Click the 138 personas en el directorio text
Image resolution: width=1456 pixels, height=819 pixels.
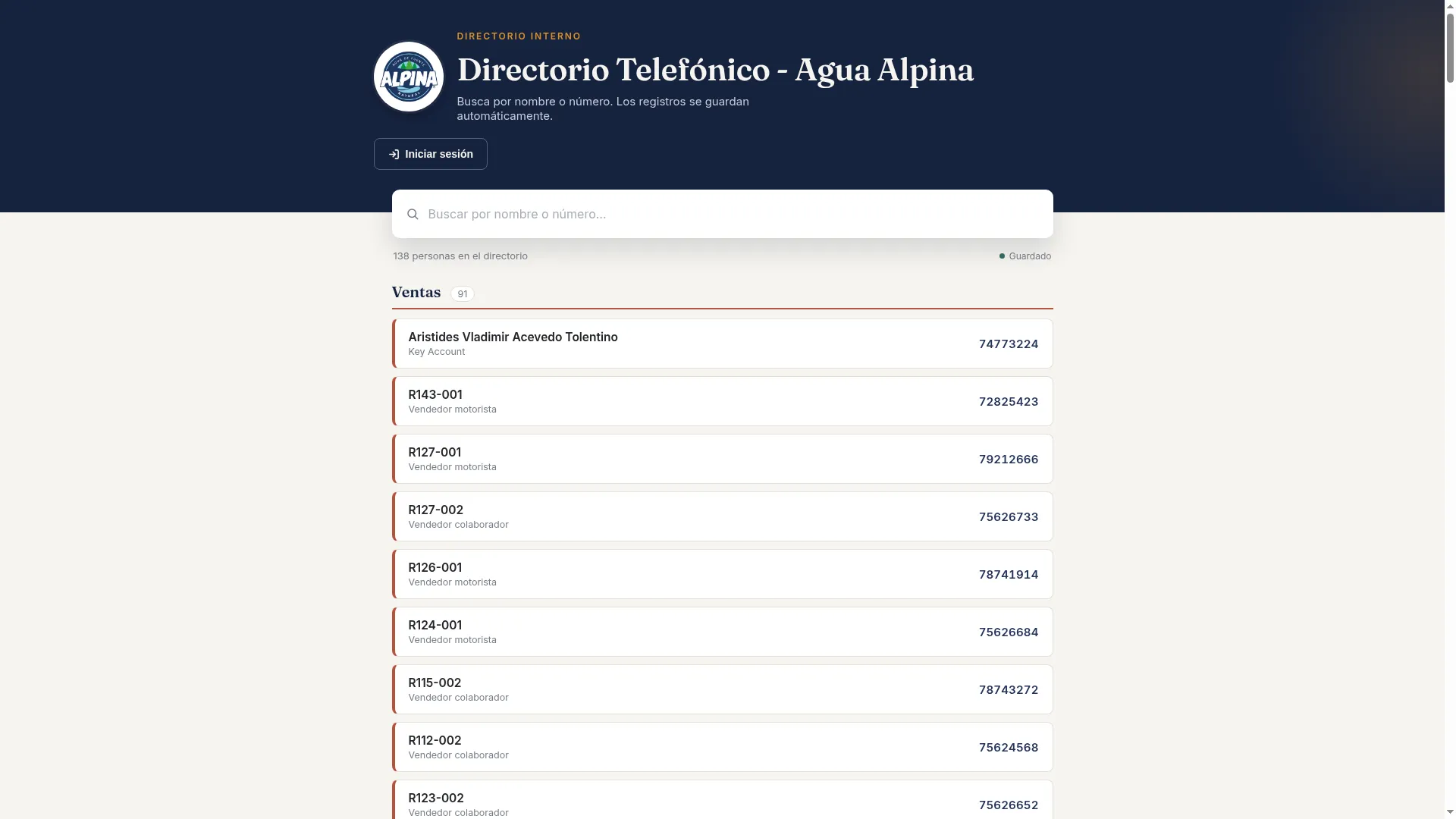[x=460, y=256]
